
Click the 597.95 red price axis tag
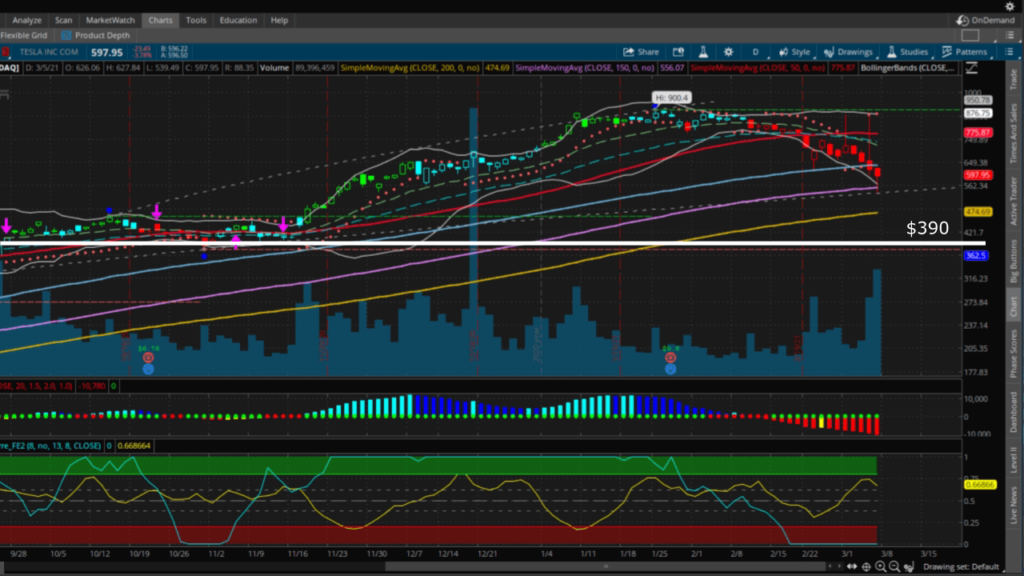(x=978, y=175)
